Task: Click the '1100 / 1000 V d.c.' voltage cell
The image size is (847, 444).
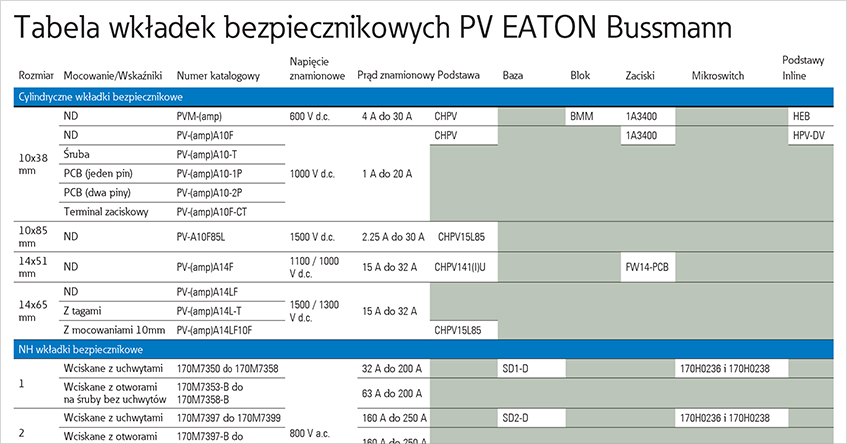Action: tap(314, 267)
